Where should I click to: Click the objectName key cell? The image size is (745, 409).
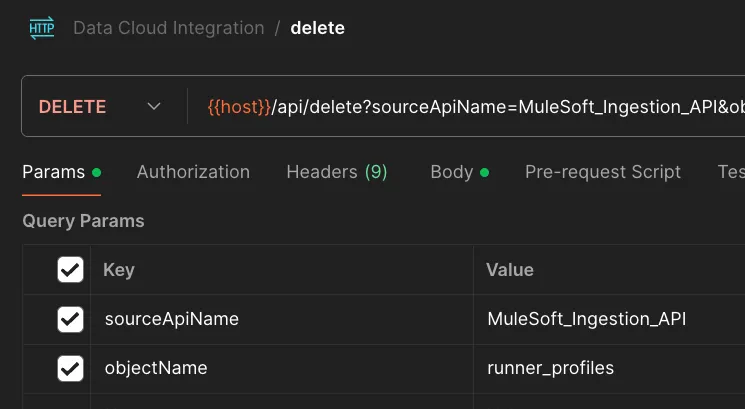pos(282,368)
